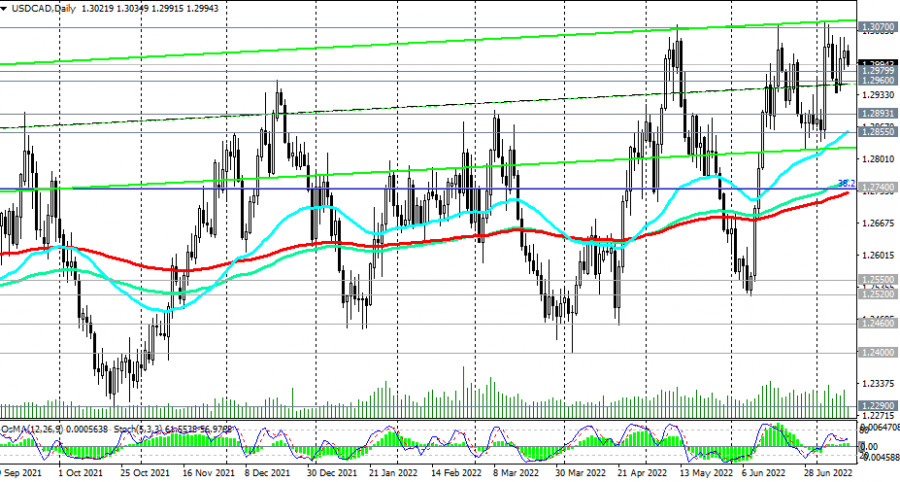Screen dimensions: 900x482
Task: Click the 1.29330 price axis value
Action: click(879, 95)
